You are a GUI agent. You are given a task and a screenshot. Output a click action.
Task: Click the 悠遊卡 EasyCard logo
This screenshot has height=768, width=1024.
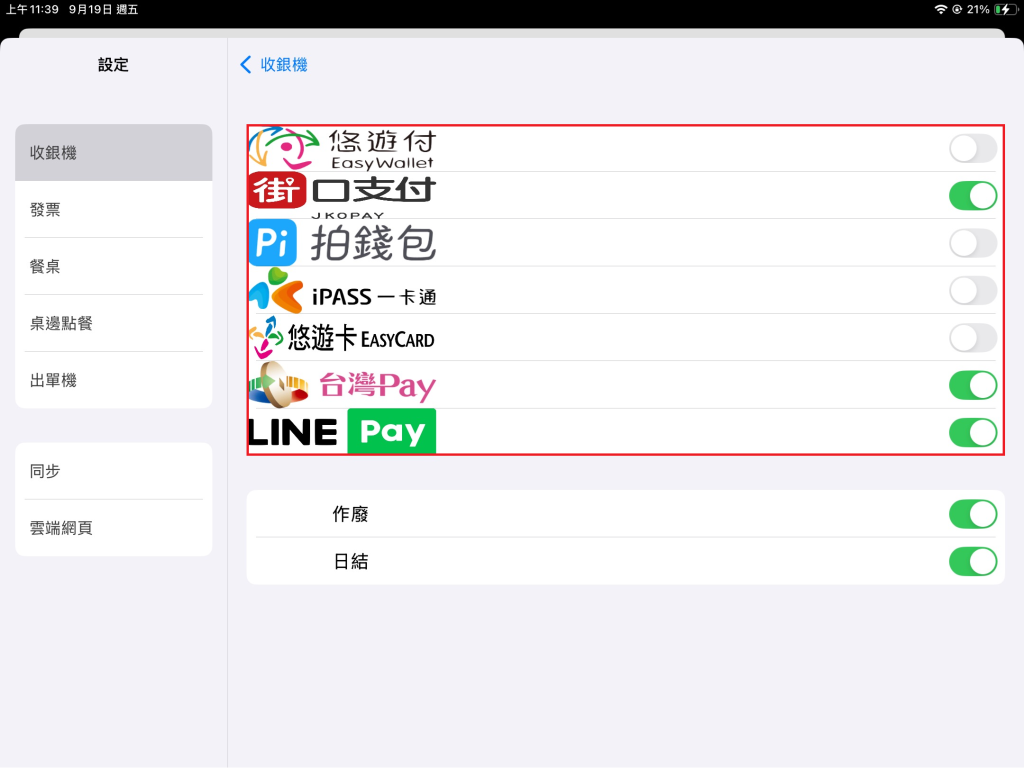pyautogui.click(x=342, y=338)
